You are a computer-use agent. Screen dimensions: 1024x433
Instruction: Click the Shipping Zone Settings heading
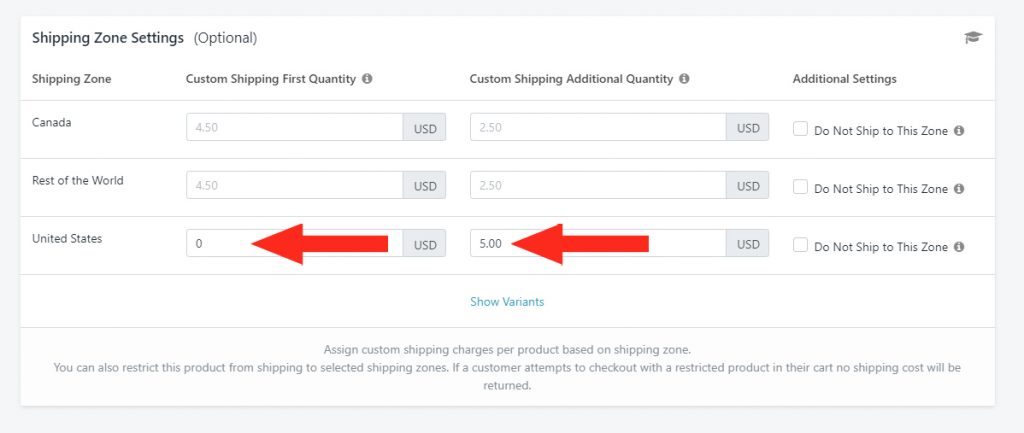point(108,38)
